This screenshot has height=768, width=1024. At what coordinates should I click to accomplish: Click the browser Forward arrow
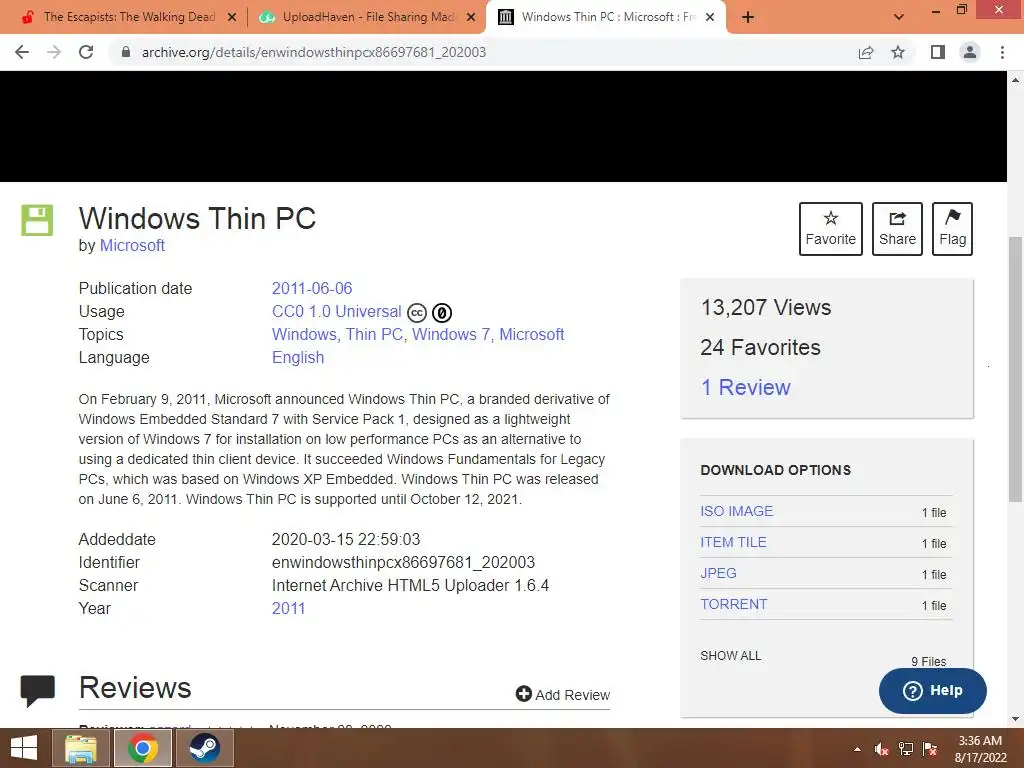pyautogui.click(x=54, y=52)
